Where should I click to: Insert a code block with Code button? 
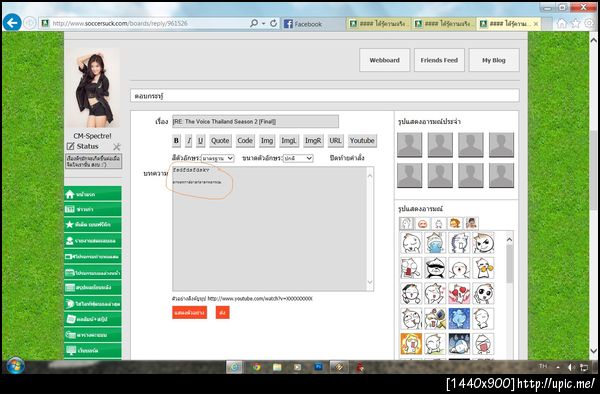(x=245, y=140)
